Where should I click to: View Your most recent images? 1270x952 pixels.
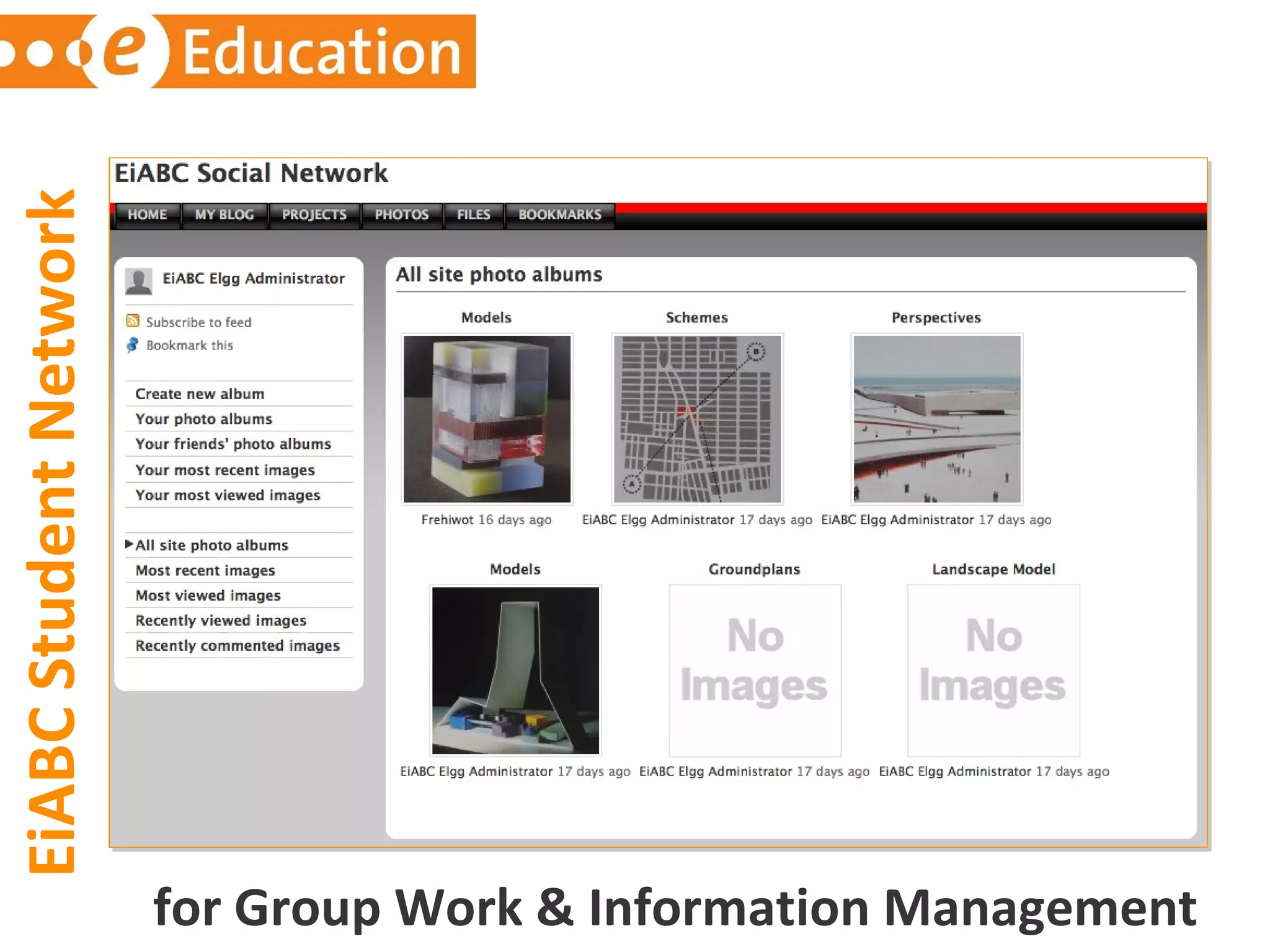coord(225,470)
